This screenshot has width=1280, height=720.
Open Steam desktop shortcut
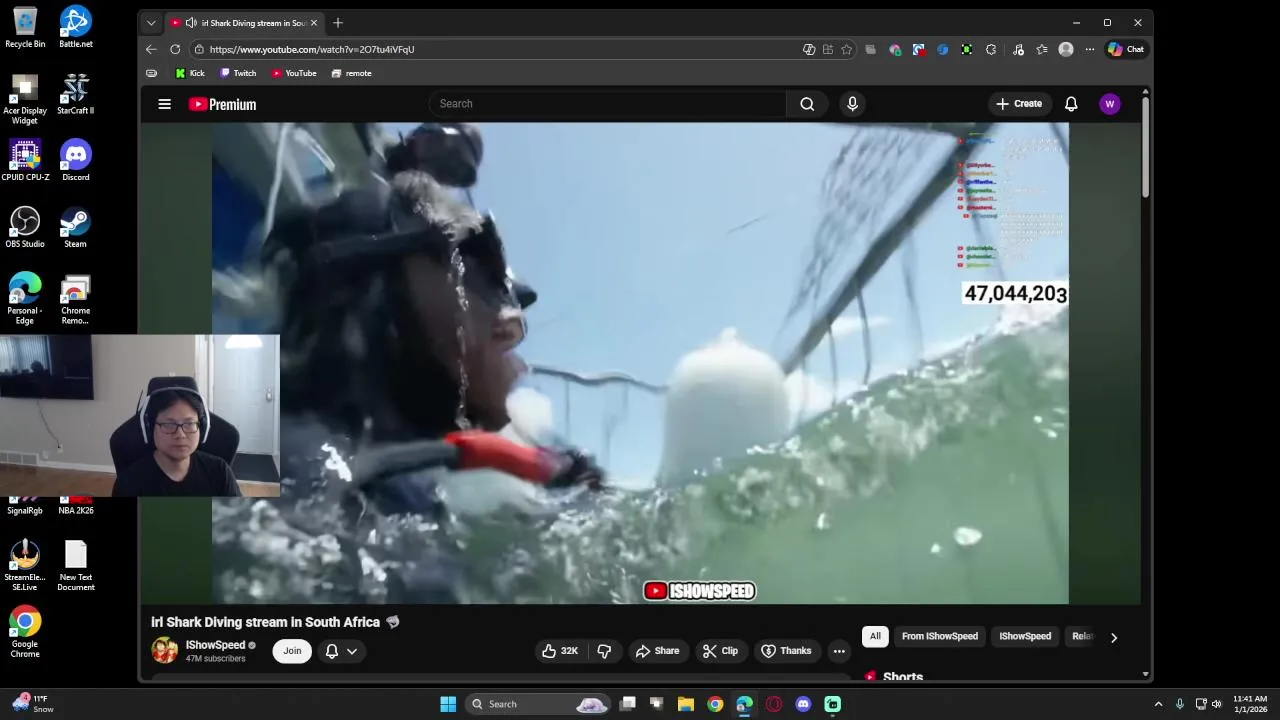tap(76, 227)
